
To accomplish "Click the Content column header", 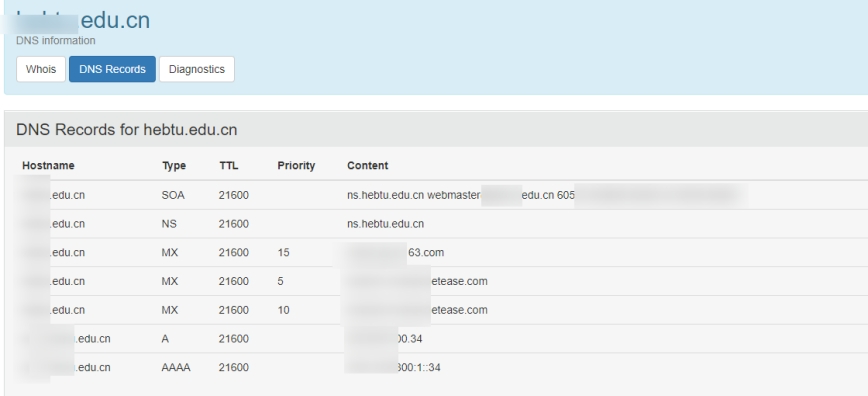I will click(368, 166).
